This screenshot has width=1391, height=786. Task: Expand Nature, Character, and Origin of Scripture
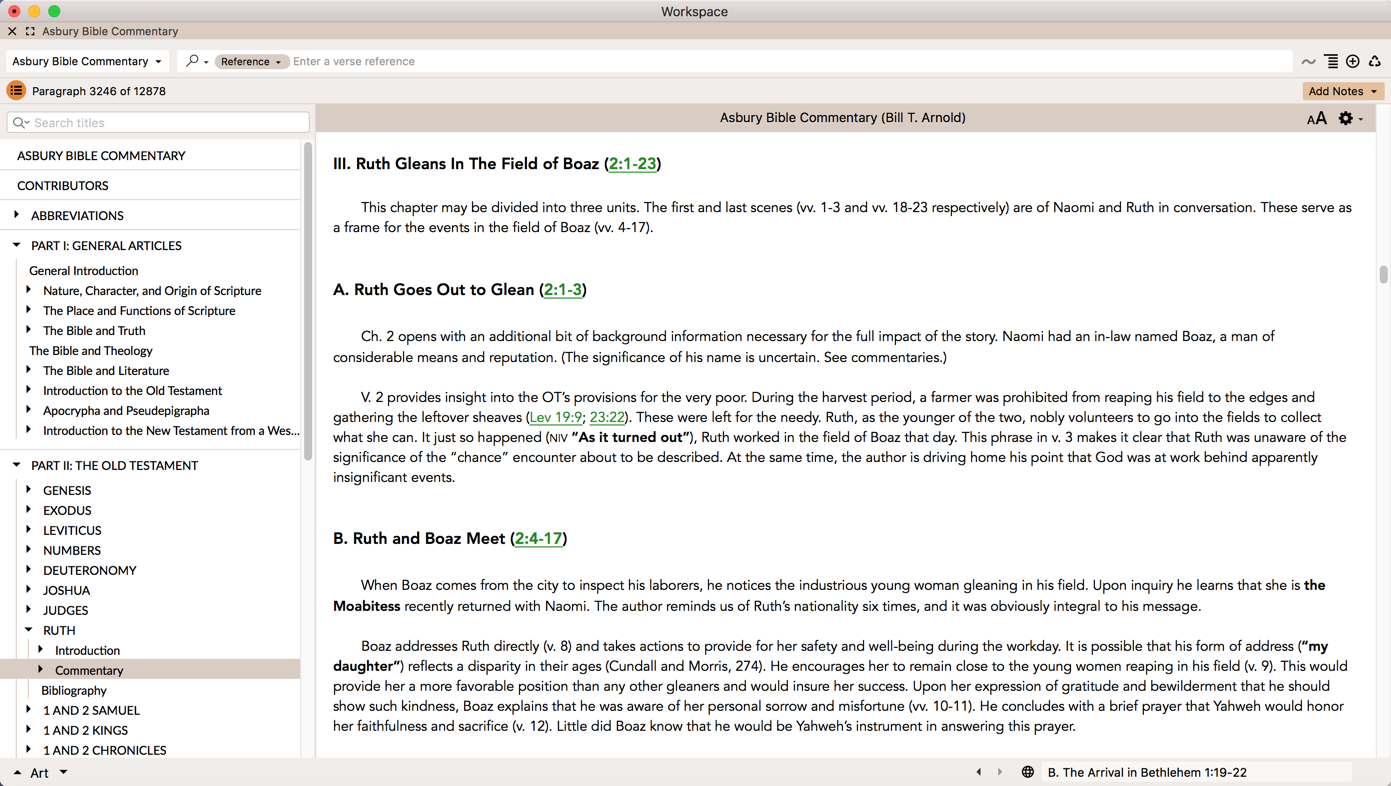(x=29, y=290)
